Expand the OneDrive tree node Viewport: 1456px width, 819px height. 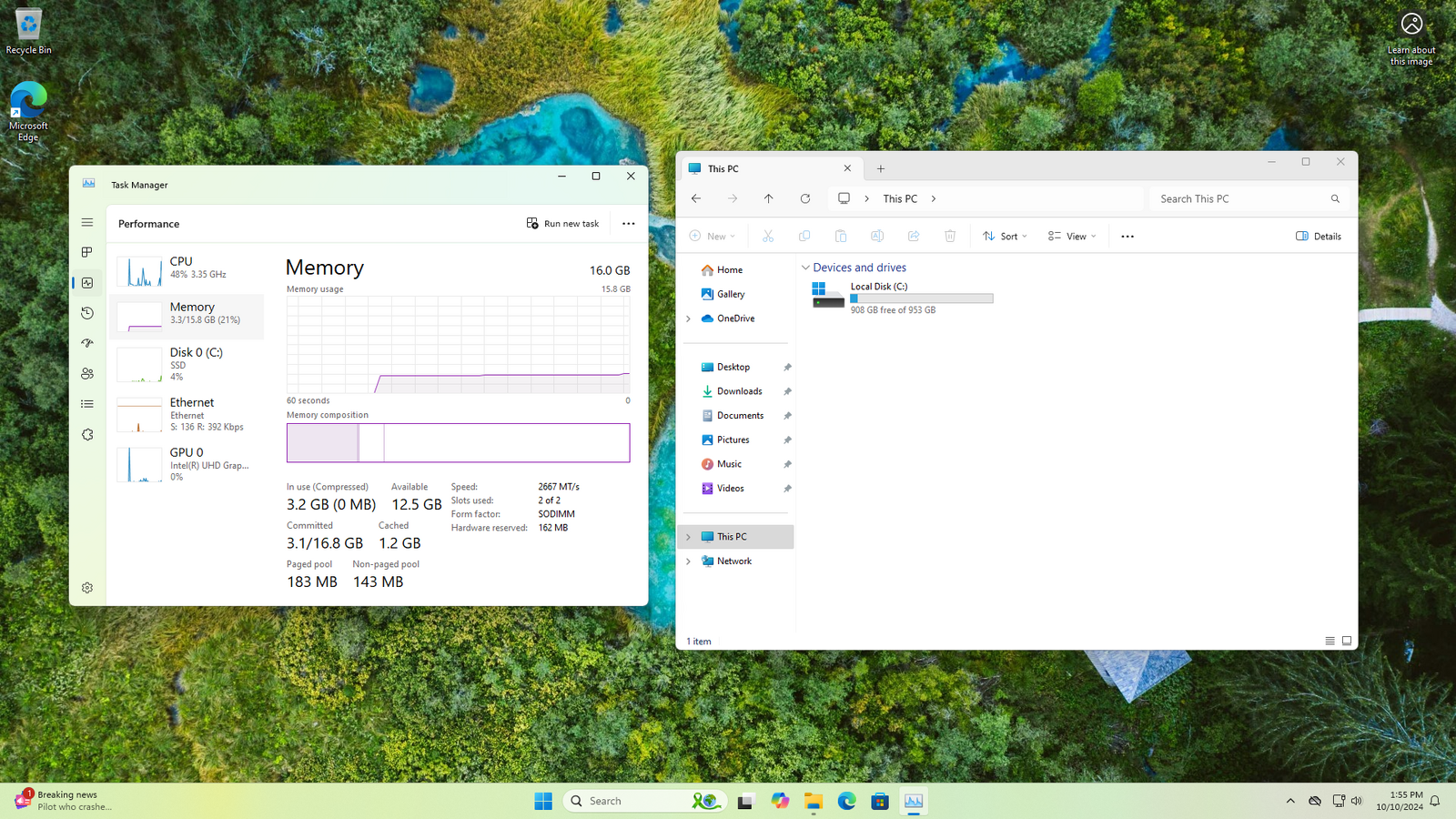[689, 318]
